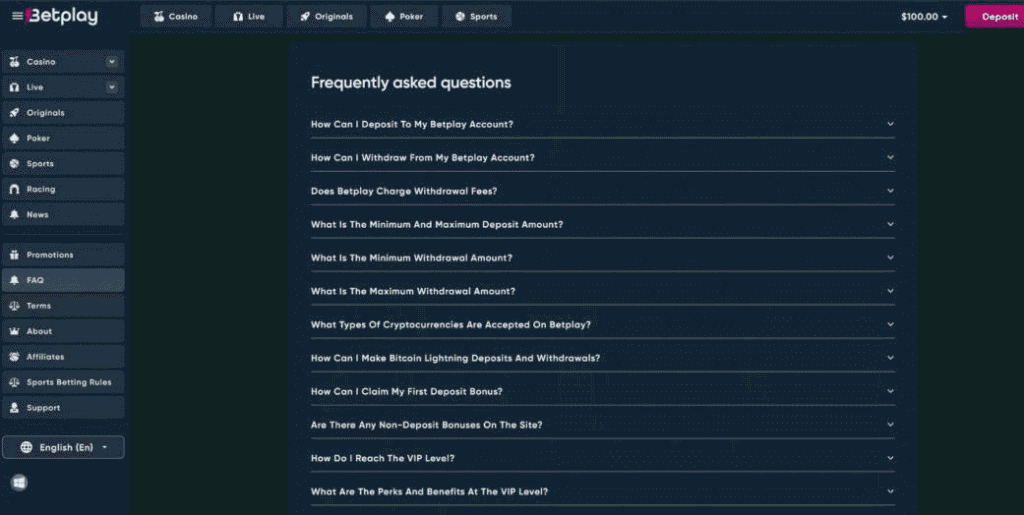Expand the Casino submenu arrow in sidebar
Viewport: 1024px width, 515px height.
pyautogui.click(x=112, y=62)
